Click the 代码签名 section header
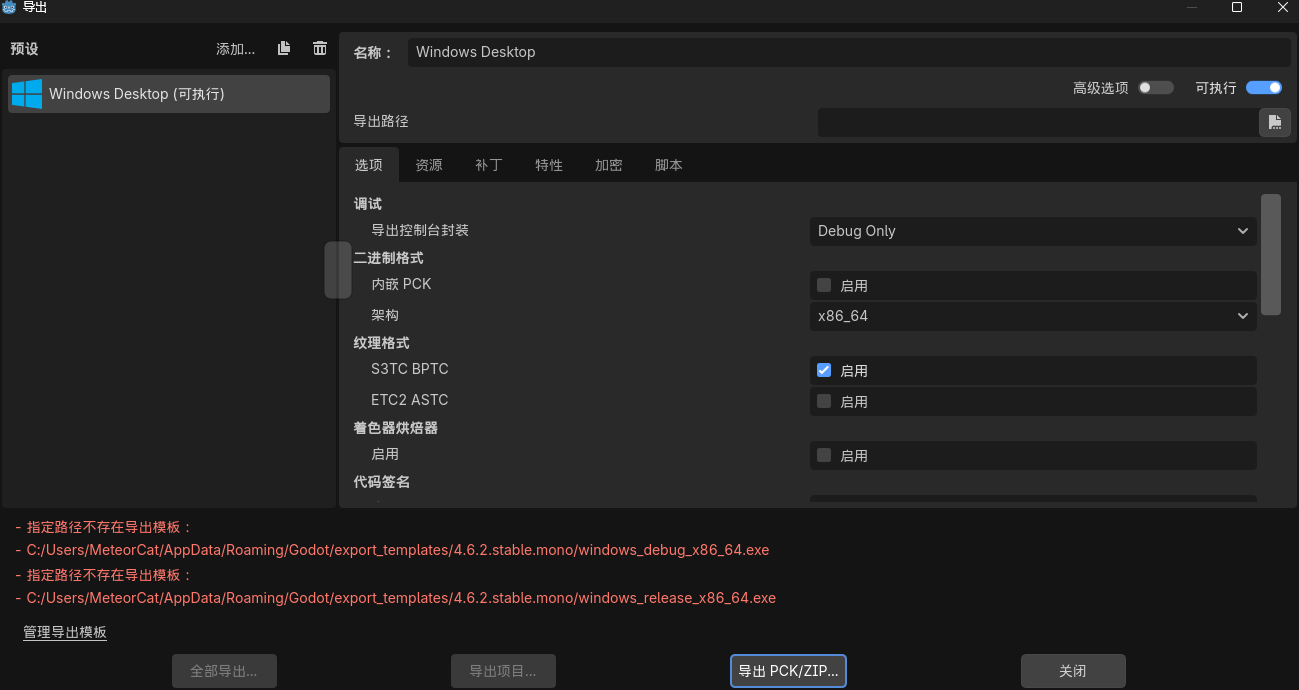The width and height of the screenshot is (1299, 690). (382, 482)
